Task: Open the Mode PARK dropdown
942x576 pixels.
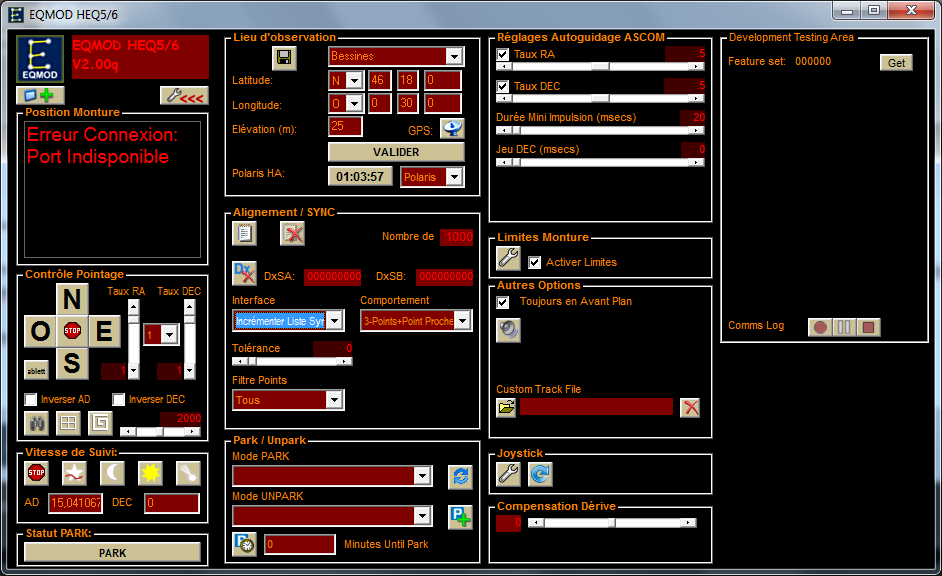Action: pyautogui.click(x=422, y=476)
